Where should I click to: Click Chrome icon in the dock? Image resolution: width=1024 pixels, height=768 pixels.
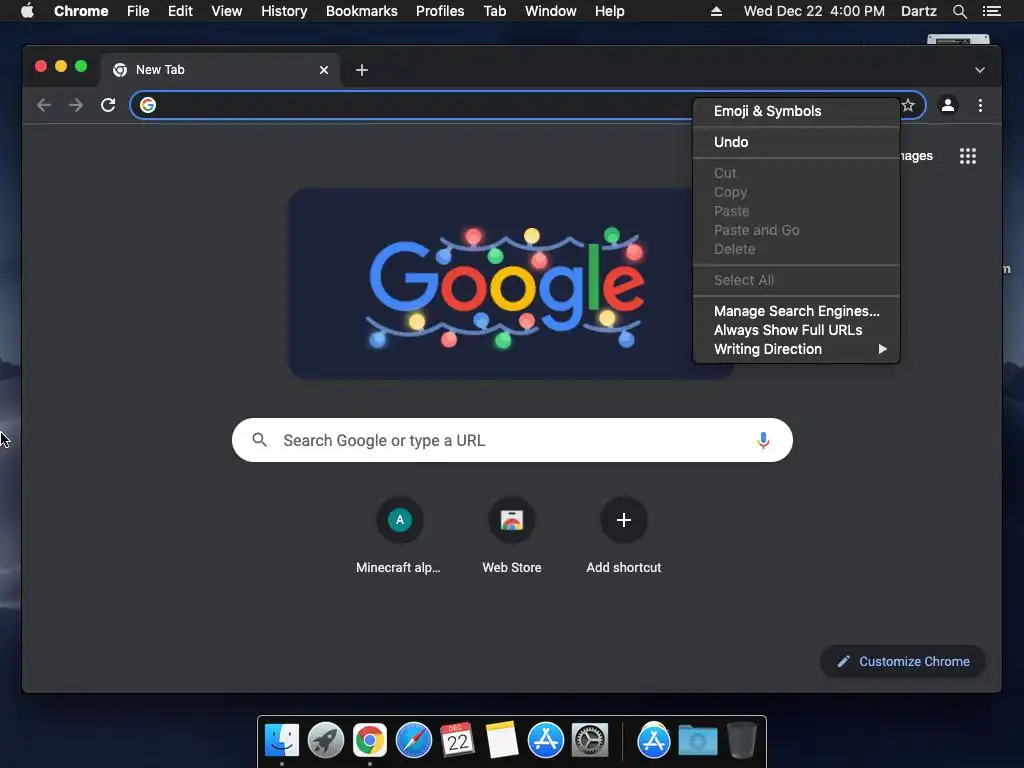(x=370, y=740)
